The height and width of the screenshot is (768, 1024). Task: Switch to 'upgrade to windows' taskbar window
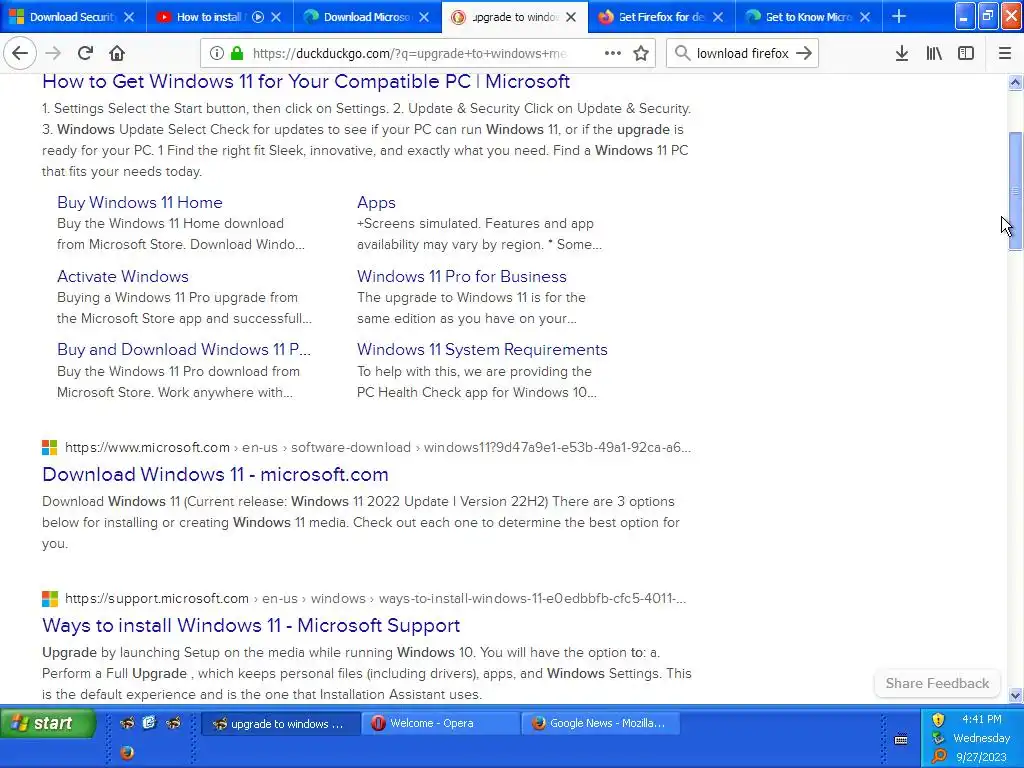tap(281, 724)
